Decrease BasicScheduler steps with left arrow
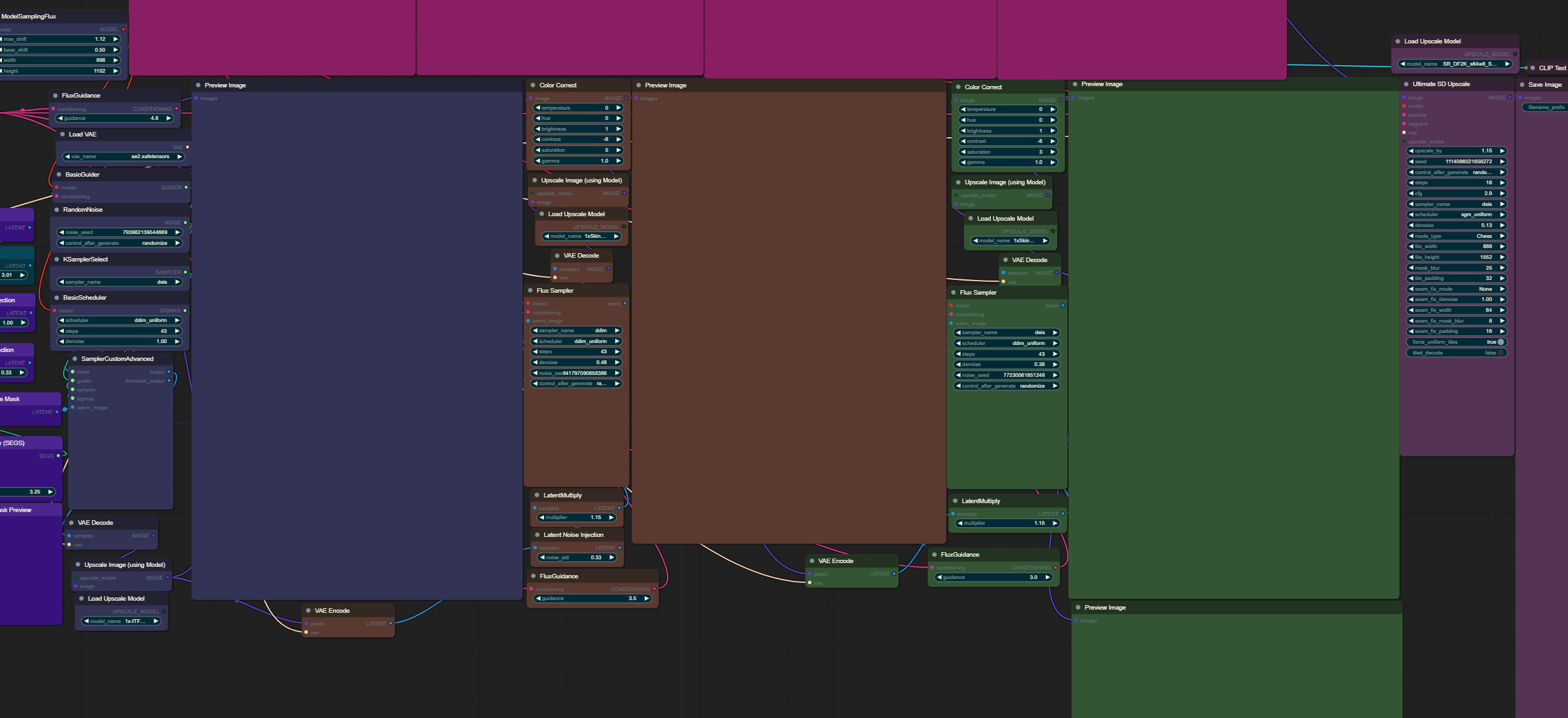Screen dimensions: 1568x718 [x=61, y=331]
